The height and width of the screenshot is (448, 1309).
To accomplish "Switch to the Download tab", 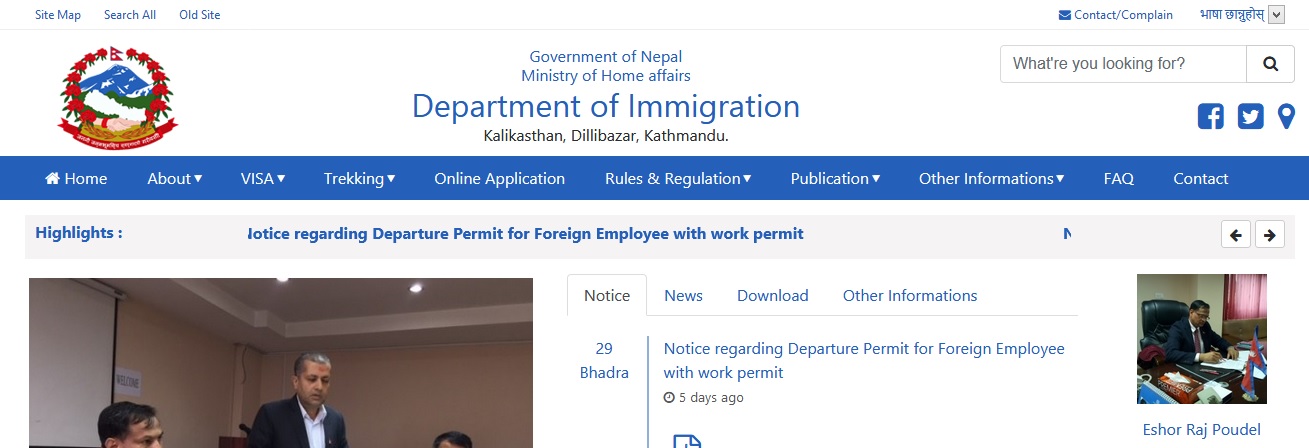I will 772,296.
